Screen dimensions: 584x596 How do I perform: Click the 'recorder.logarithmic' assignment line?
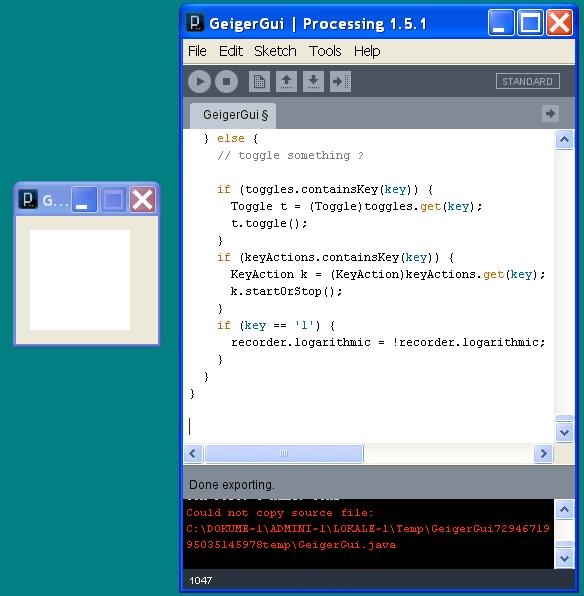(x=388, y=342)
